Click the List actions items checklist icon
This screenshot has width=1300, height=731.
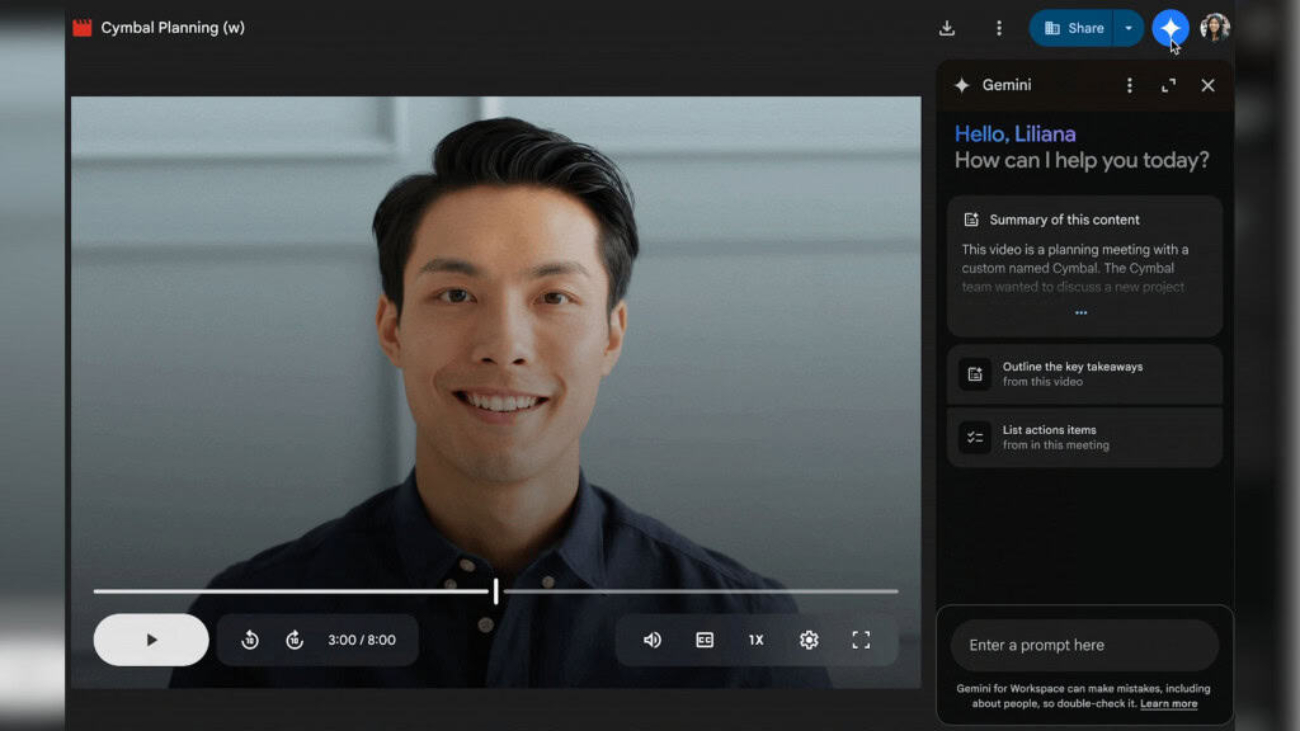(x=975, y=437)
